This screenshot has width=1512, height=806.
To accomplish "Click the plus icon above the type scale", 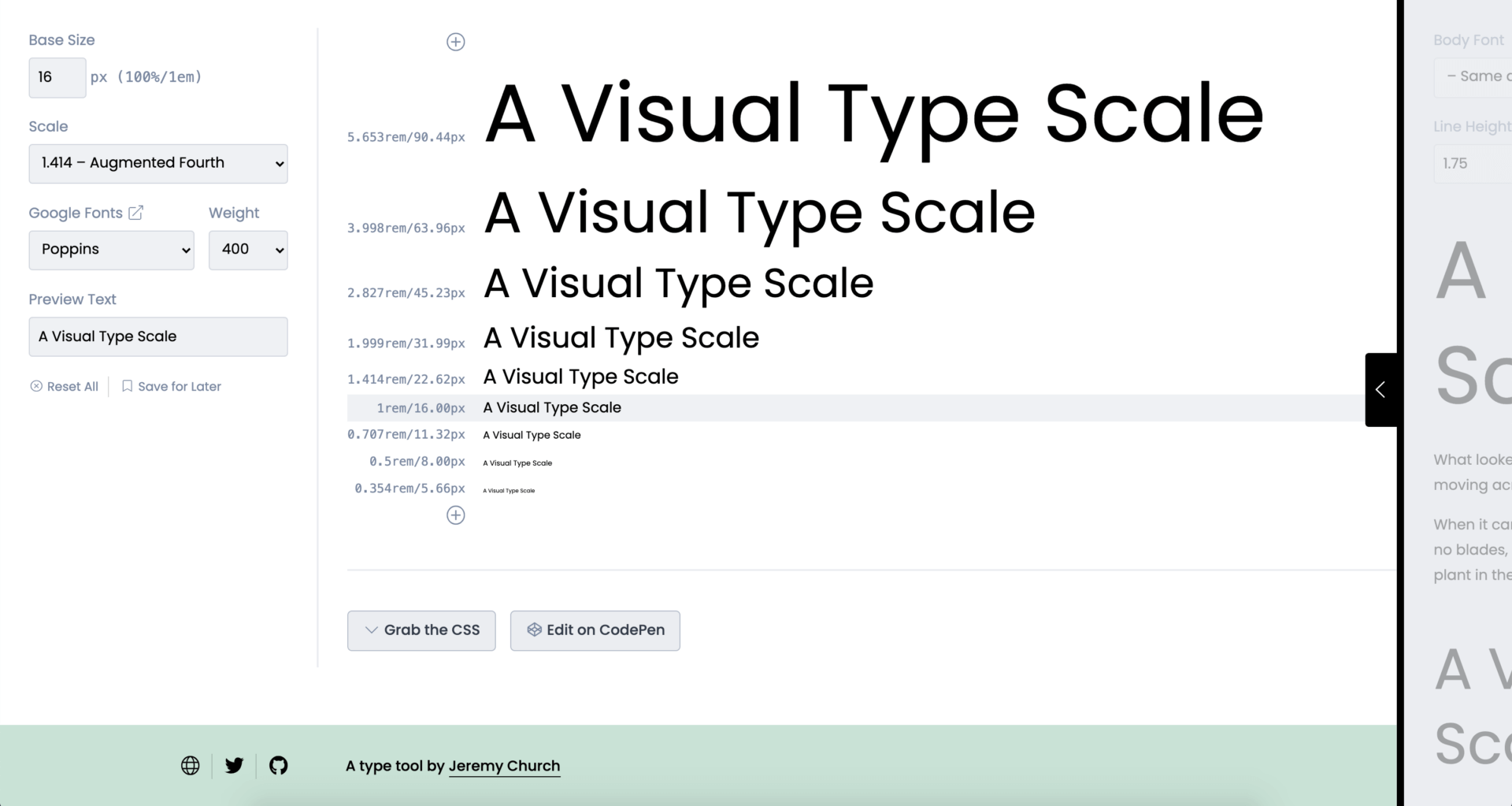I will [456, 42].
